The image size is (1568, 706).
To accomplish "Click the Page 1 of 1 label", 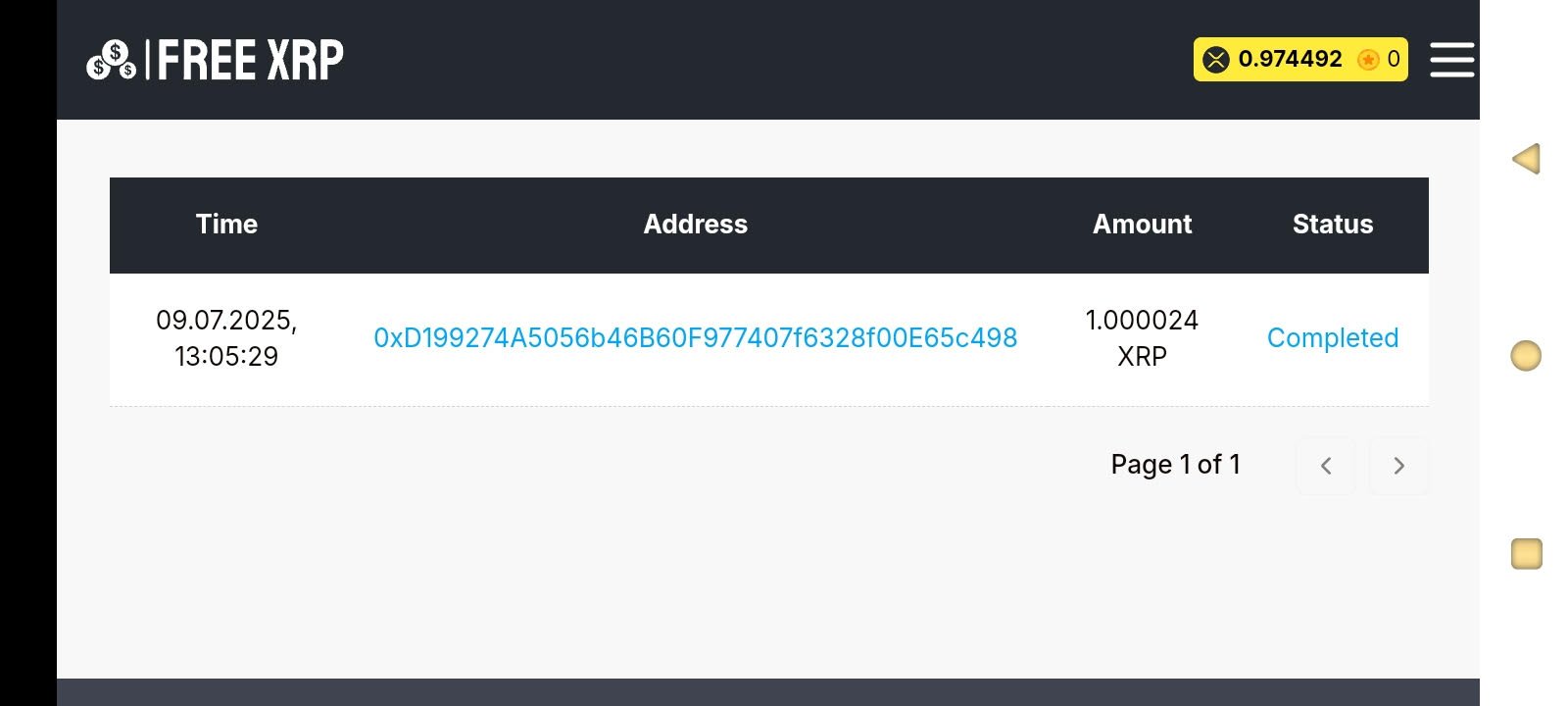I will [x=1175, y=465].
